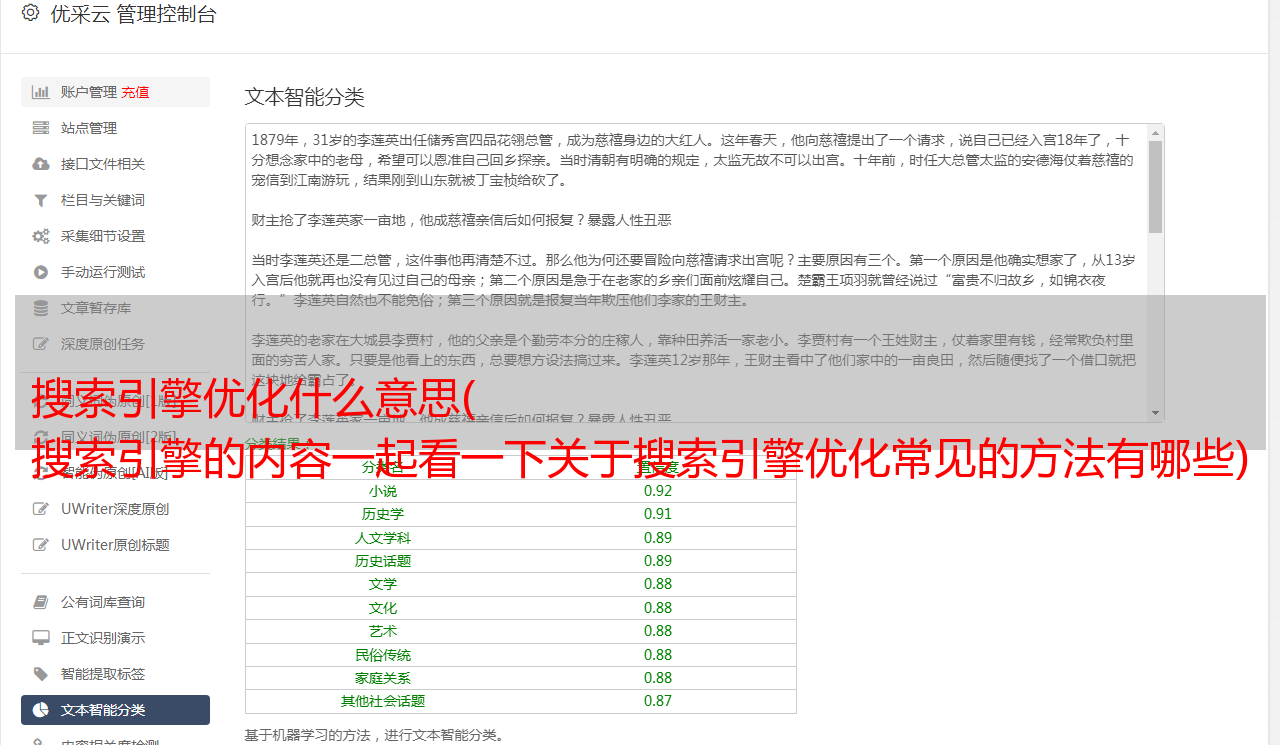
Task: Click the text area scrollbar up arrow
Action: 1156,132
